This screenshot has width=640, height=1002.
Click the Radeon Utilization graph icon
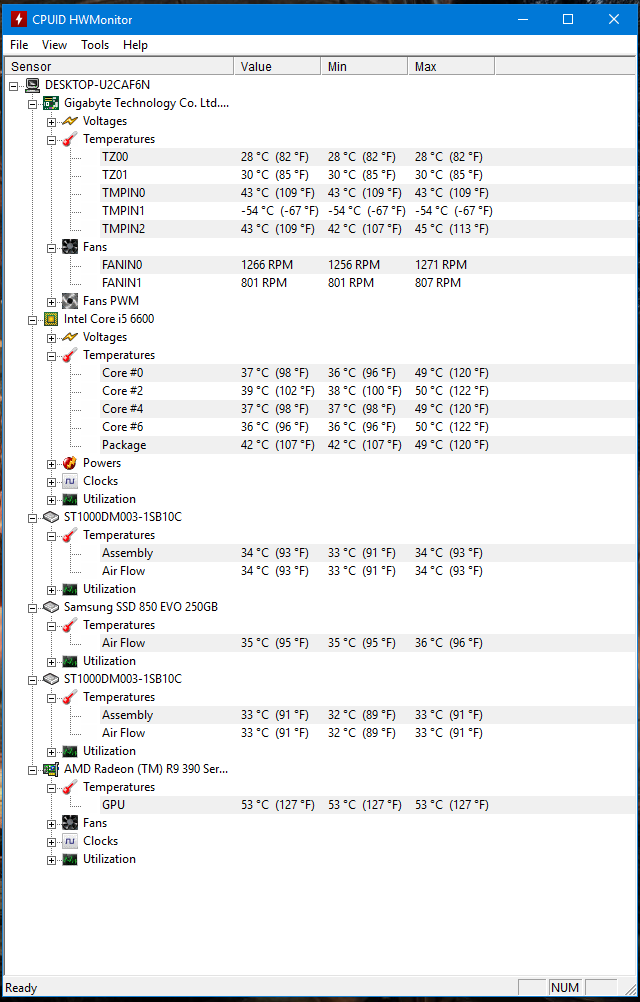pyautogui.click(x=70, y=859)
